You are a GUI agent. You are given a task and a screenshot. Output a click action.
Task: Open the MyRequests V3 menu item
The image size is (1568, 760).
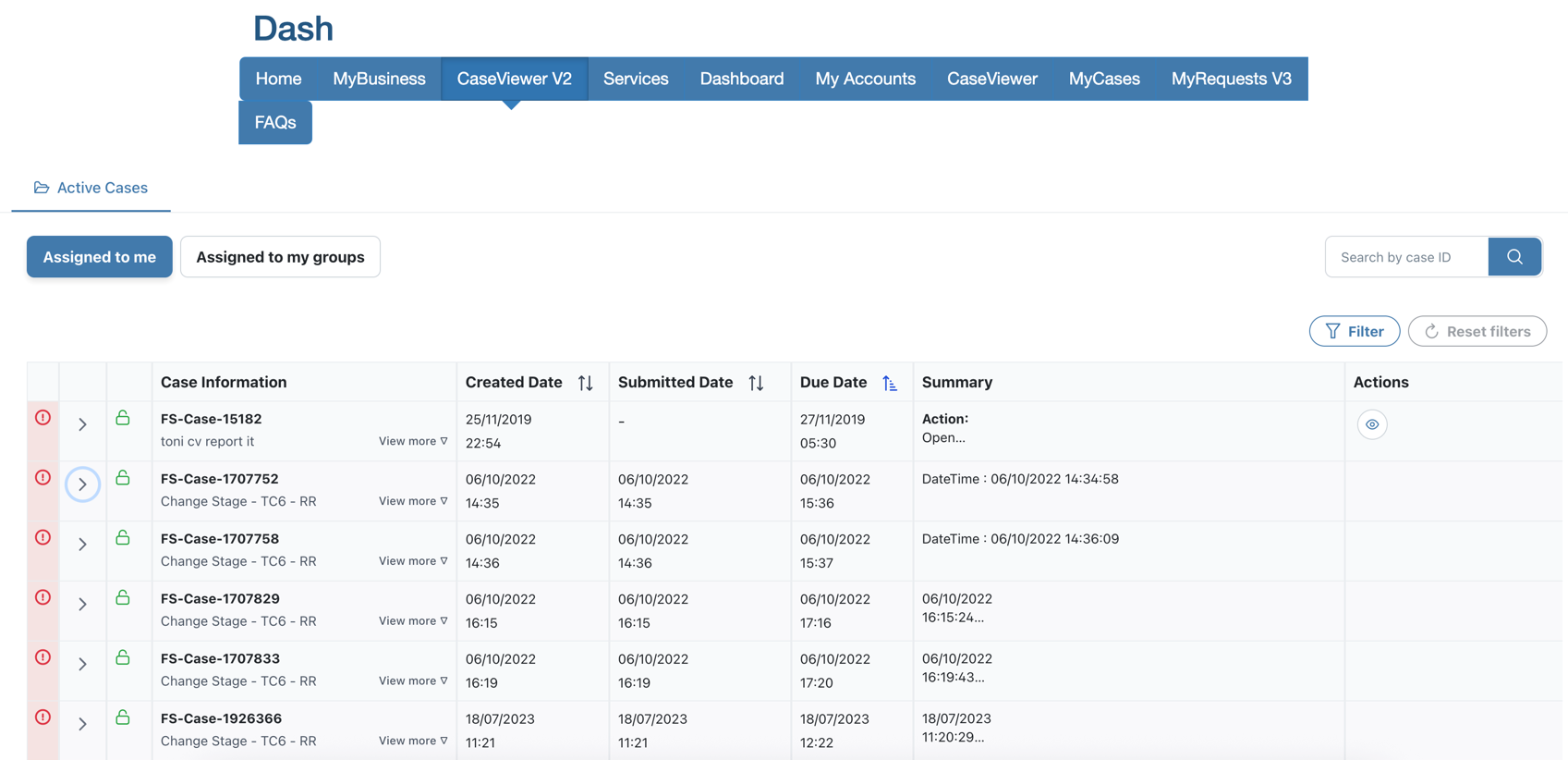(x=1231, y=79)
